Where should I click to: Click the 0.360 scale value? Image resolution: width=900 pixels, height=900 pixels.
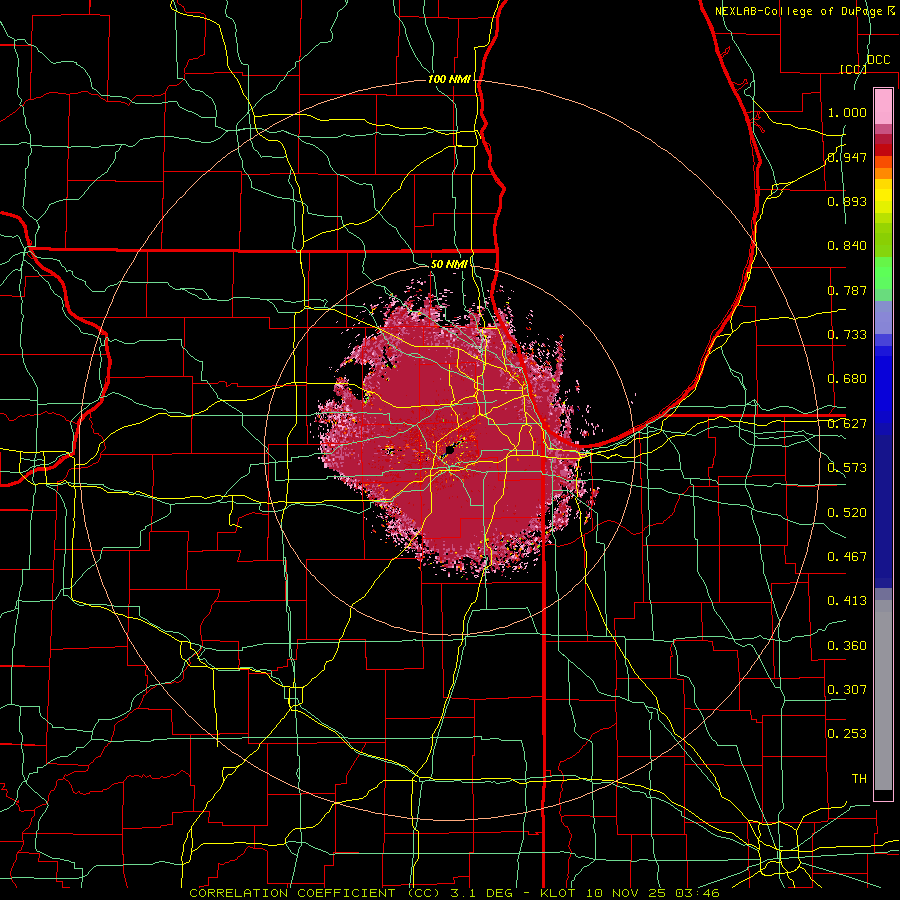coord(847,646)
